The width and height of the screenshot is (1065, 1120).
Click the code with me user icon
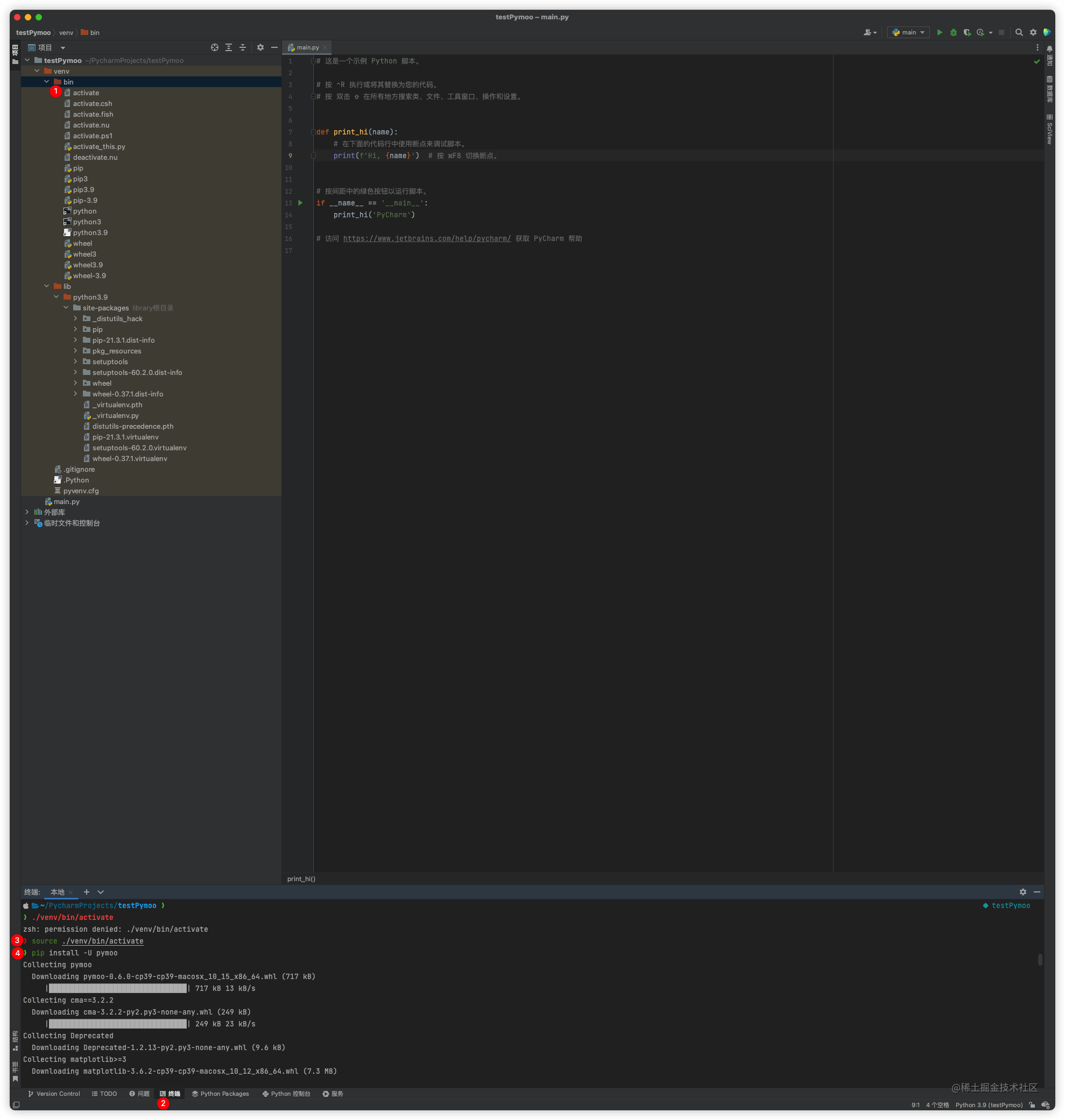(x=870, y=32)
